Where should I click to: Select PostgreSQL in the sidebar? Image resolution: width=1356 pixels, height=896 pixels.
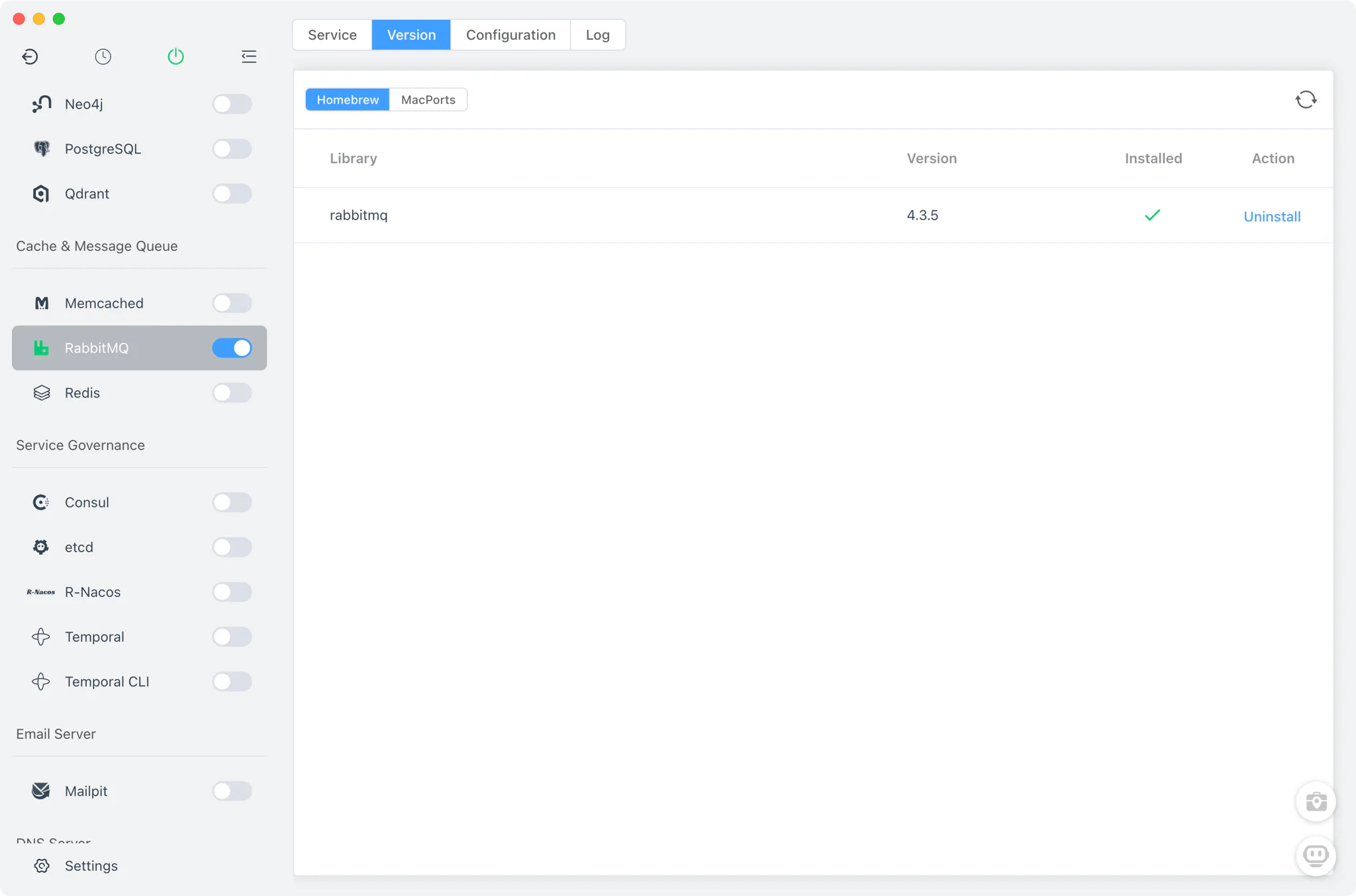(139, 149)
